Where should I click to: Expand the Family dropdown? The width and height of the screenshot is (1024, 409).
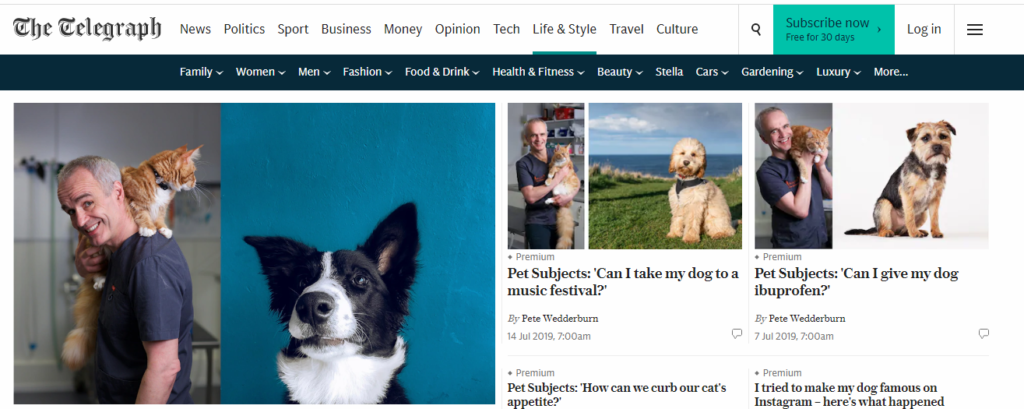201,72
